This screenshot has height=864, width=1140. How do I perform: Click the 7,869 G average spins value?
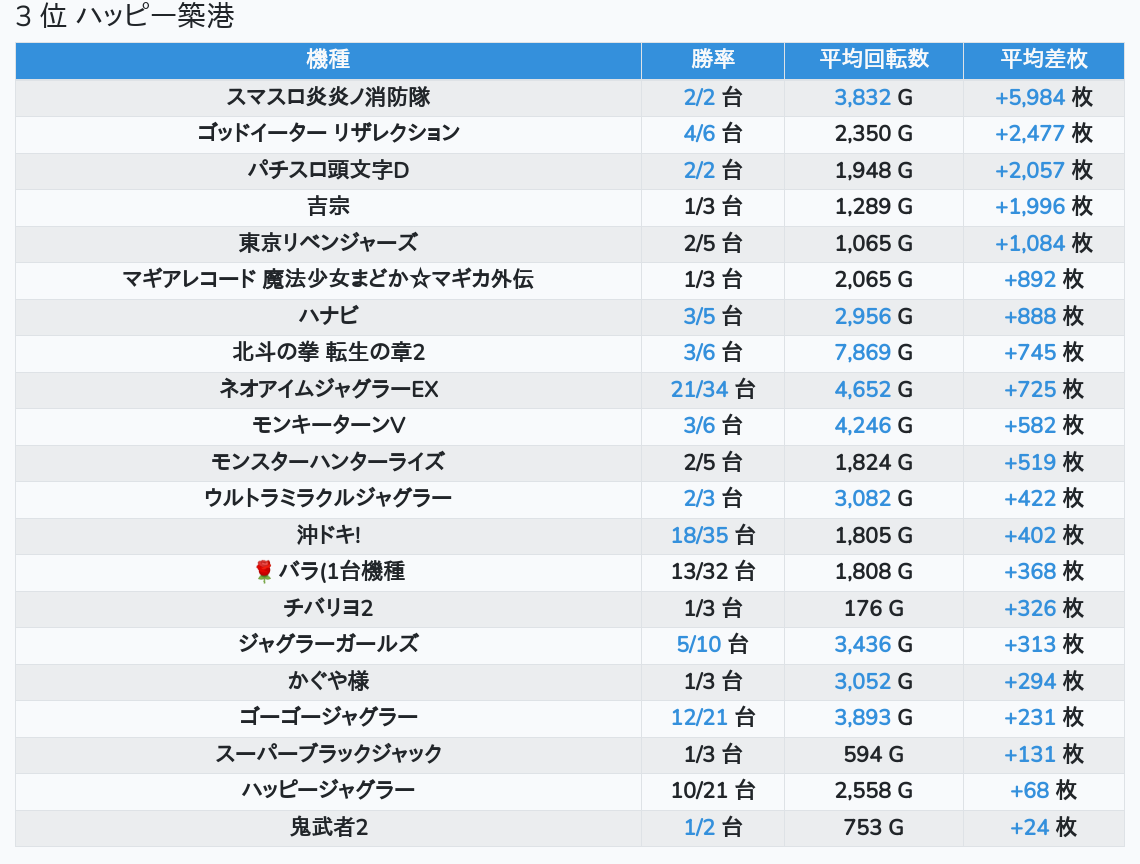[862, 352]
